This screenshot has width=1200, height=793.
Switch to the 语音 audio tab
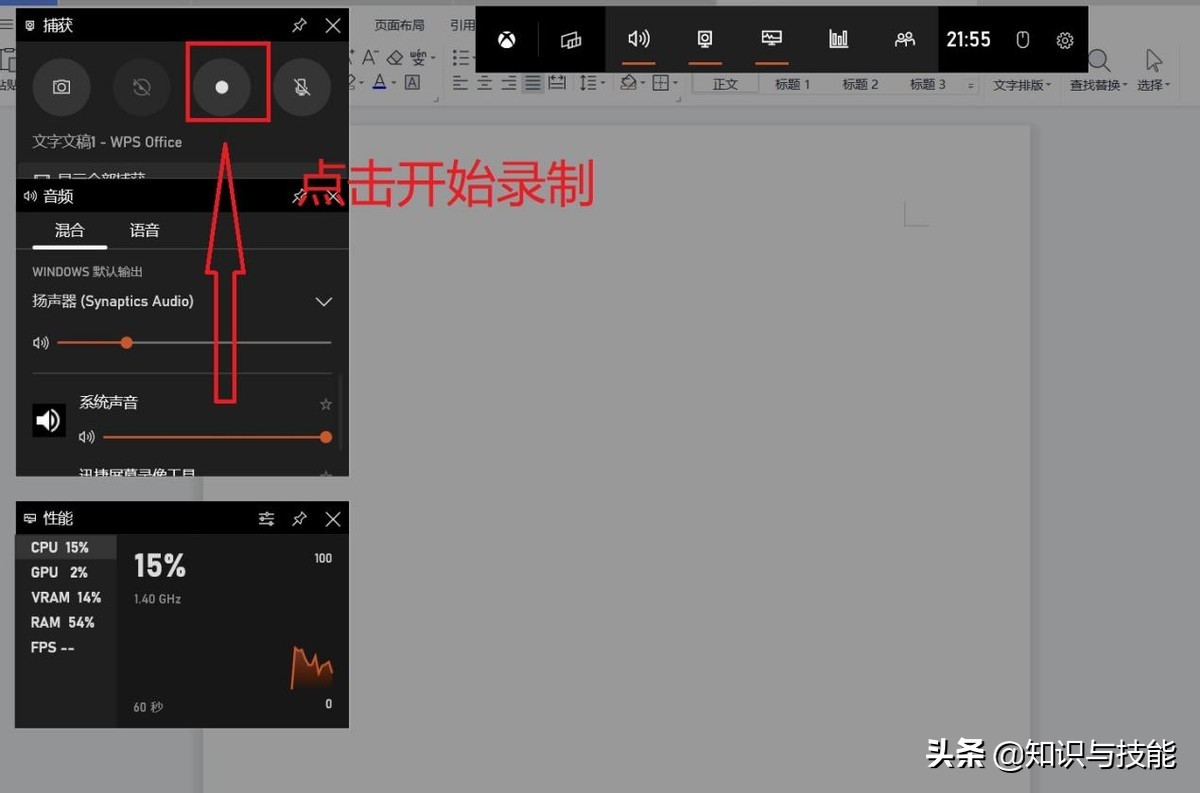tap(143, 230)
